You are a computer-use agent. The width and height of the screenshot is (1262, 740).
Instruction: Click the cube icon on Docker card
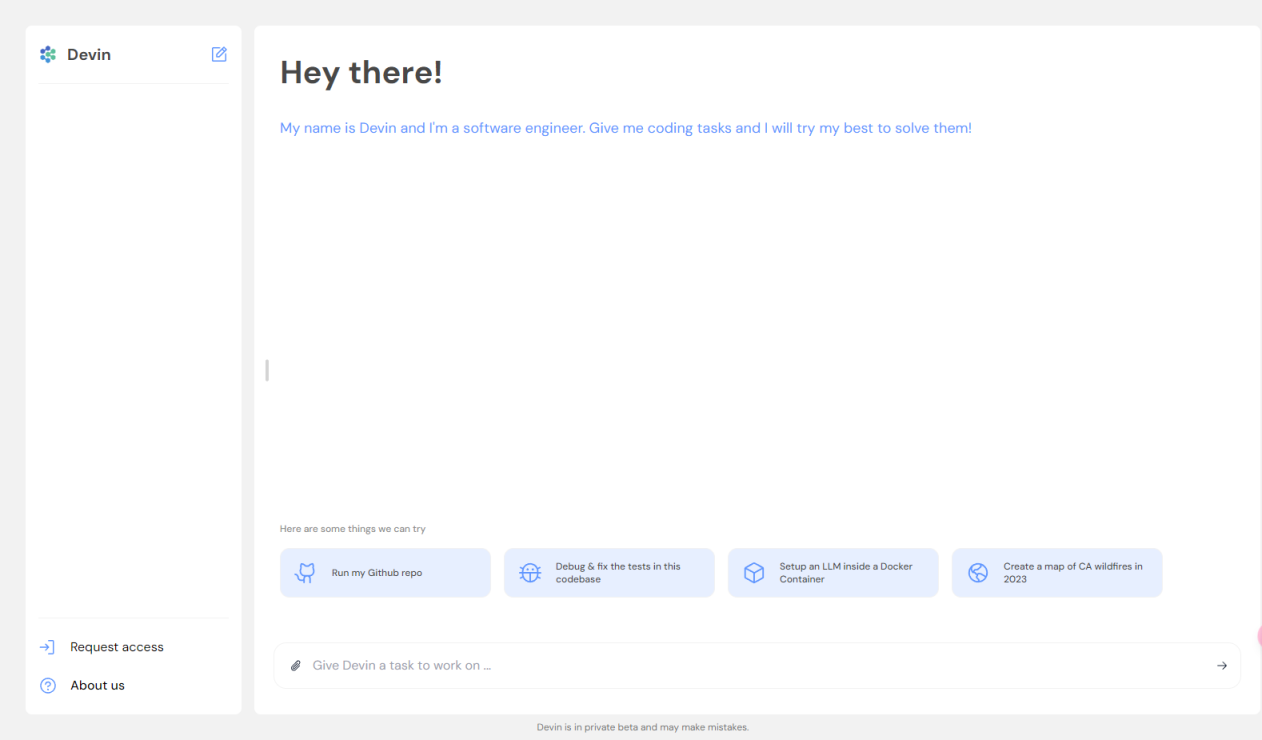pos(754,573)
